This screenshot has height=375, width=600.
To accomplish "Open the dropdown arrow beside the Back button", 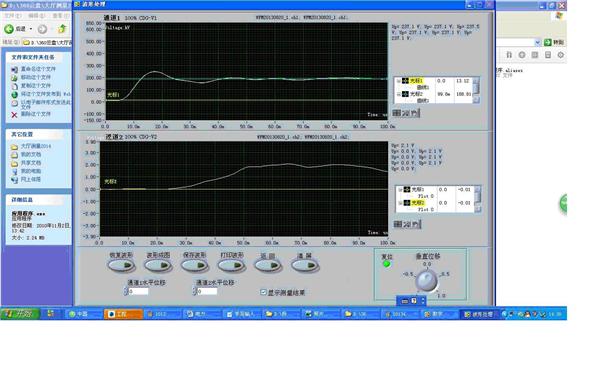I will click(x=31, y=29).
